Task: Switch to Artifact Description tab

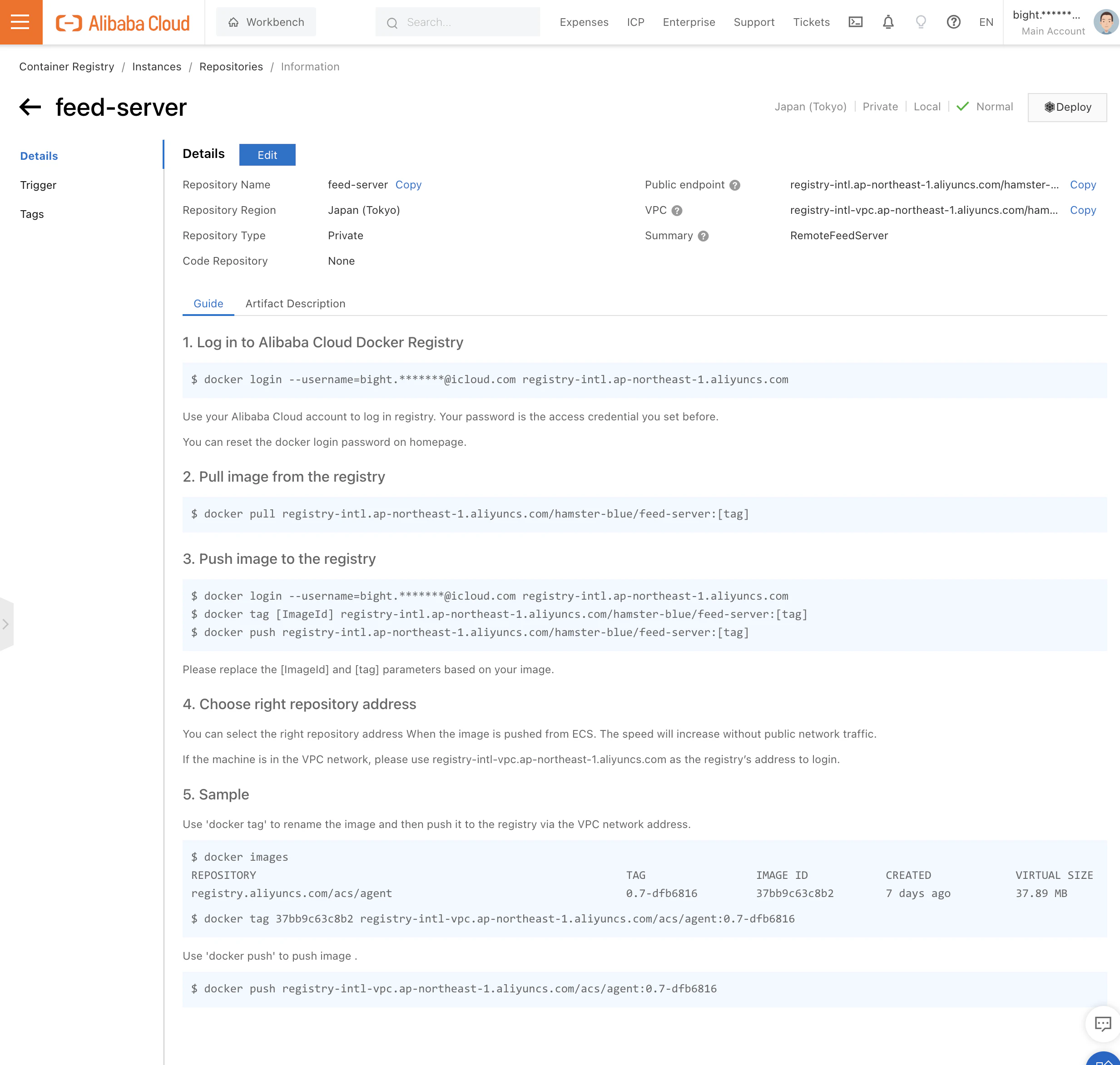Action: (295, 304)
